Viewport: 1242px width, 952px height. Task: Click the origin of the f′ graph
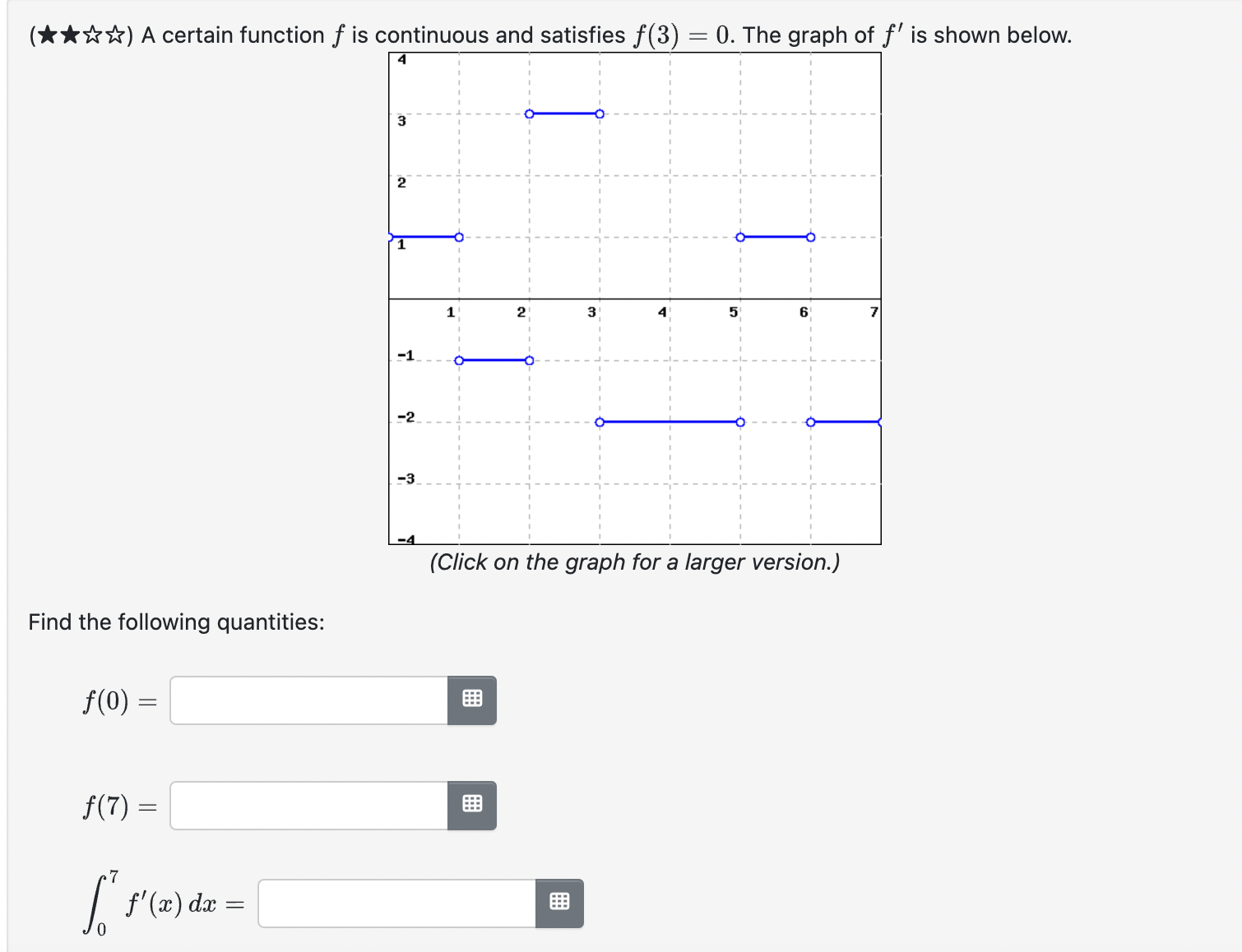(x=390, y=300)
